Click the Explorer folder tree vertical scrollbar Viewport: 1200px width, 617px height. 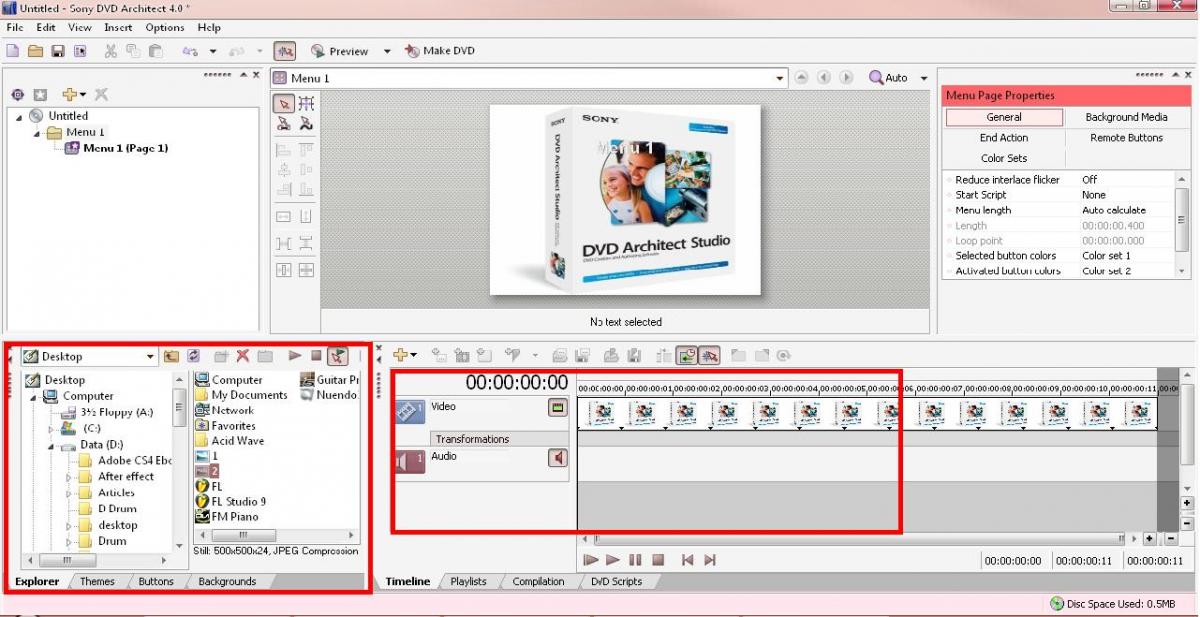click(180, 461)
